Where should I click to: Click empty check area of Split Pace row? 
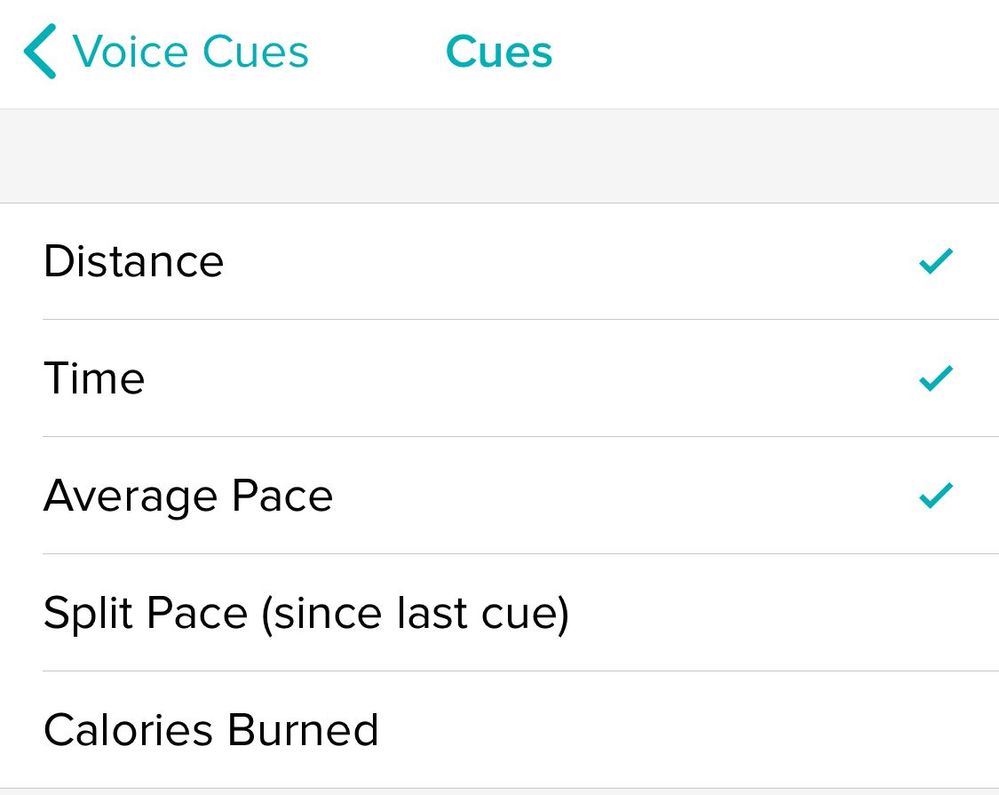936,613
